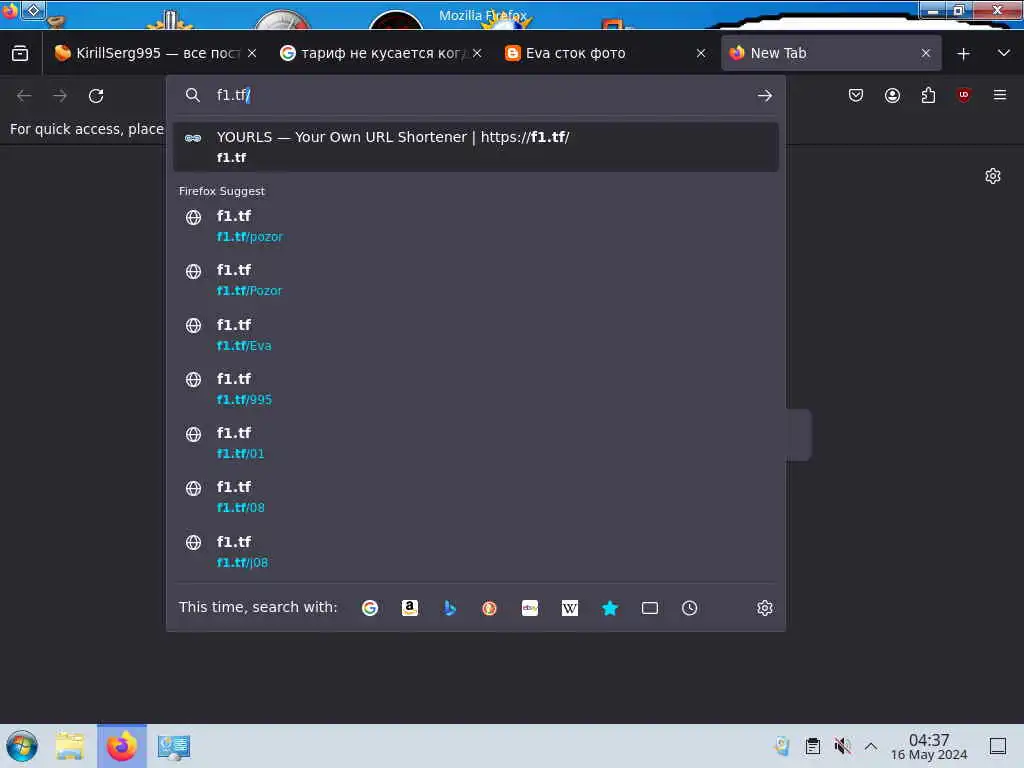Search this time with Amazon
This screenshot has width=1024, height=768.
409,608
